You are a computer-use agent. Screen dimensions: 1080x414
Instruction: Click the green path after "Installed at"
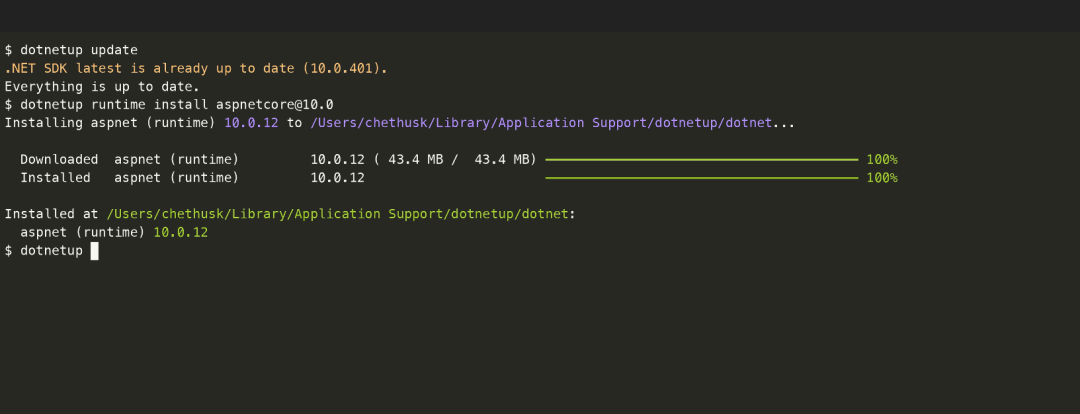pos(338,214)
